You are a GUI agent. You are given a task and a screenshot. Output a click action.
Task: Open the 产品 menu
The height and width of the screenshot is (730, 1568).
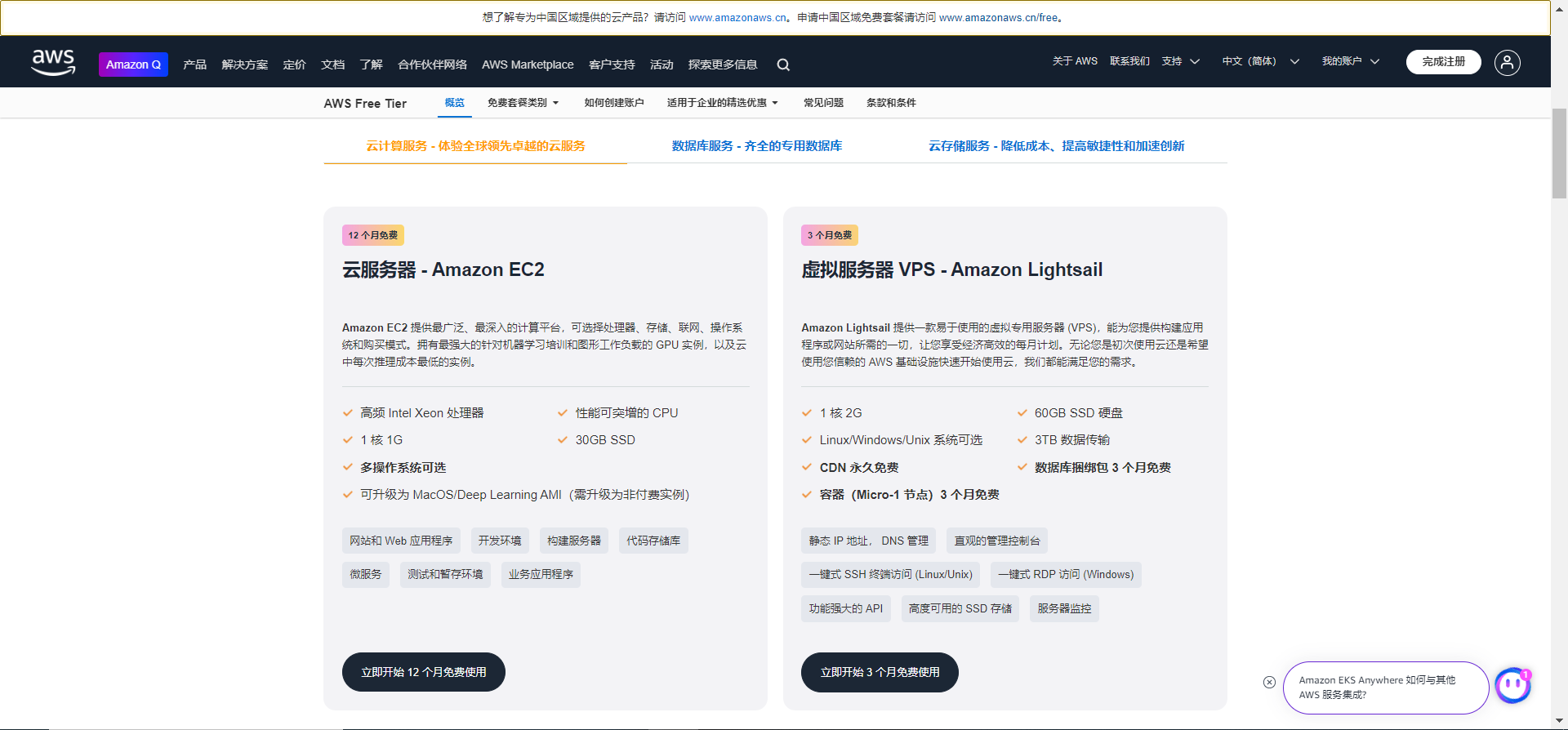pyautogui.click(x=194, y=65)
